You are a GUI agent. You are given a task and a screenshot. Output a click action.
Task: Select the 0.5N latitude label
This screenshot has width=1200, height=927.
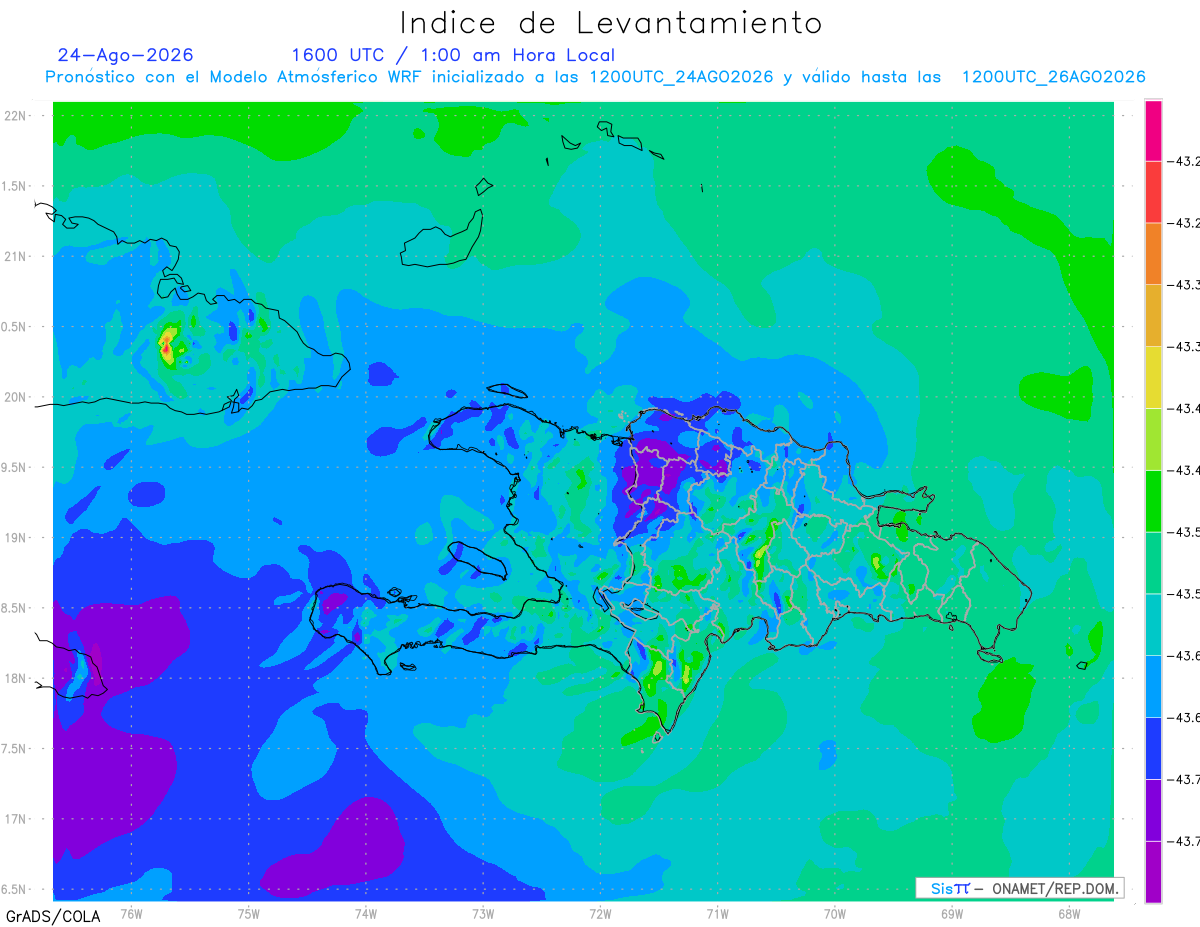click(x=15, y=327)
